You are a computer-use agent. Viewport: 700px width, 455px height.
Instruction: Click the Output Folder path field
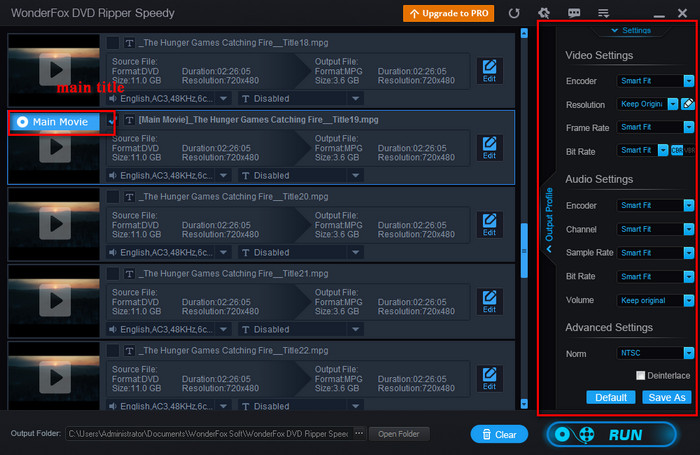tap(208, 434)
